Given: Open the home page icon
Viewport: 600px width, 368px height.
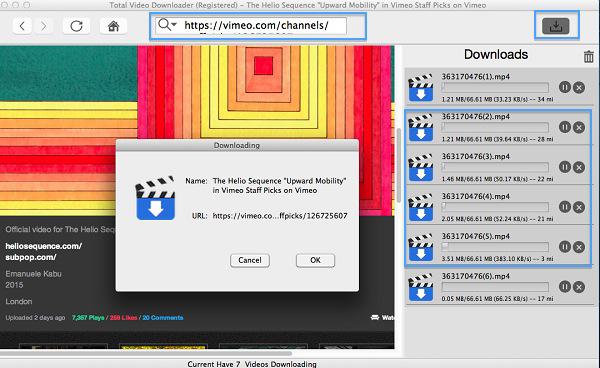Looking at the screenshot, I should tap(113, 26).
